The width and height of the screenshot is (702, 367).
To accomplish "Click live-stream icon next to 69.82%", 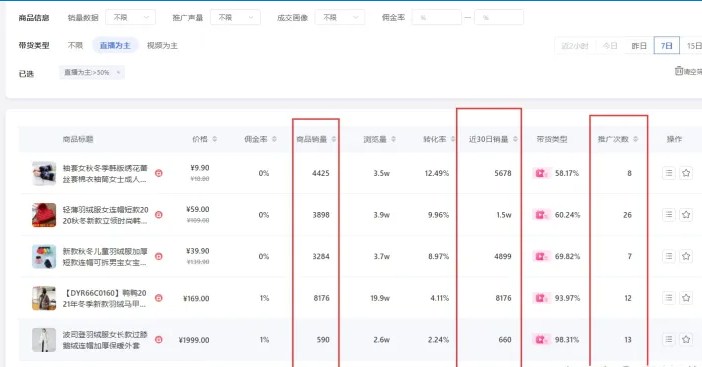I will pyautogui.click(x=541, y=256).
